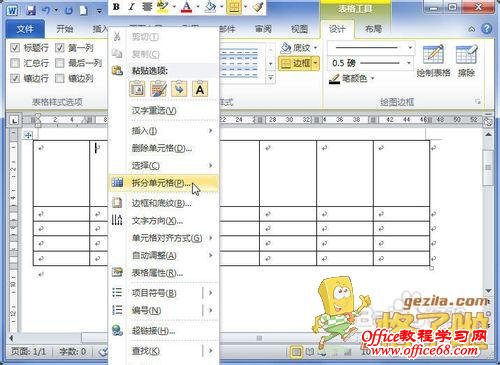This screenshot has height=365, width=500.
Task: Click the ruler tab selector button
Action: pos(14,120)
